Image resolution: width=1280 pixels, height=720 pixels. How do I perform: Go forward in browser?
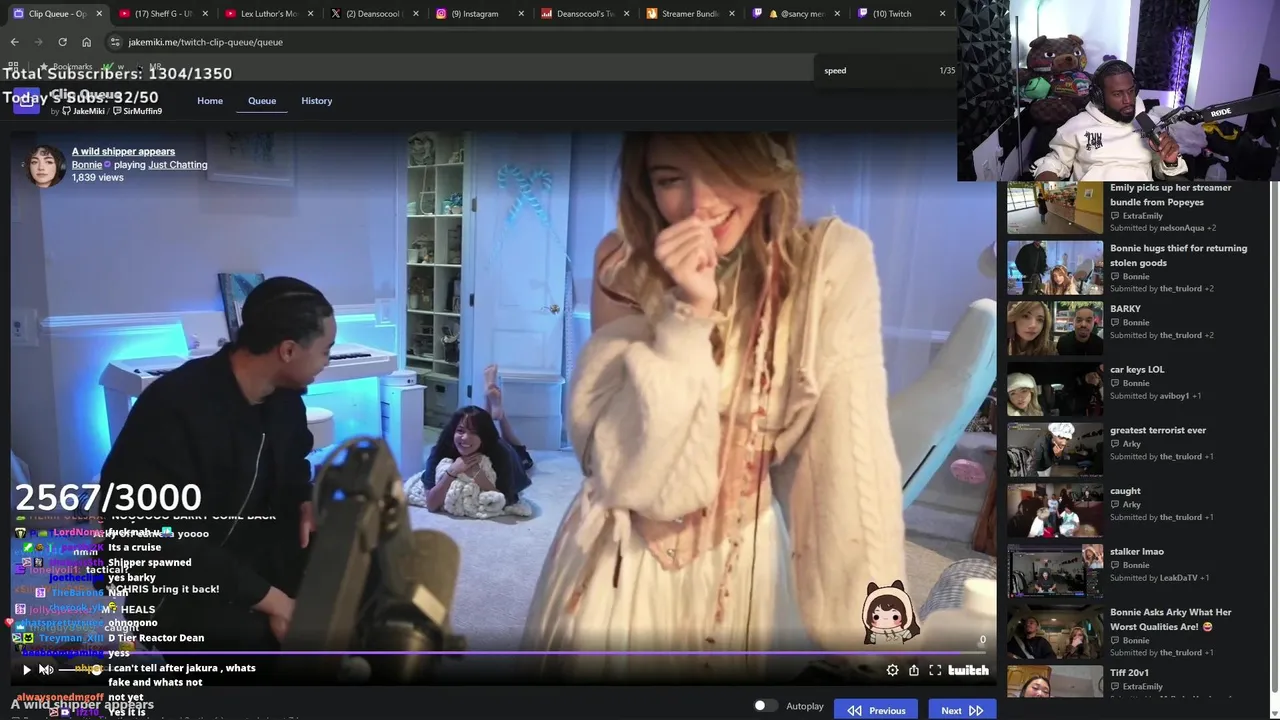tap(38, 42)
